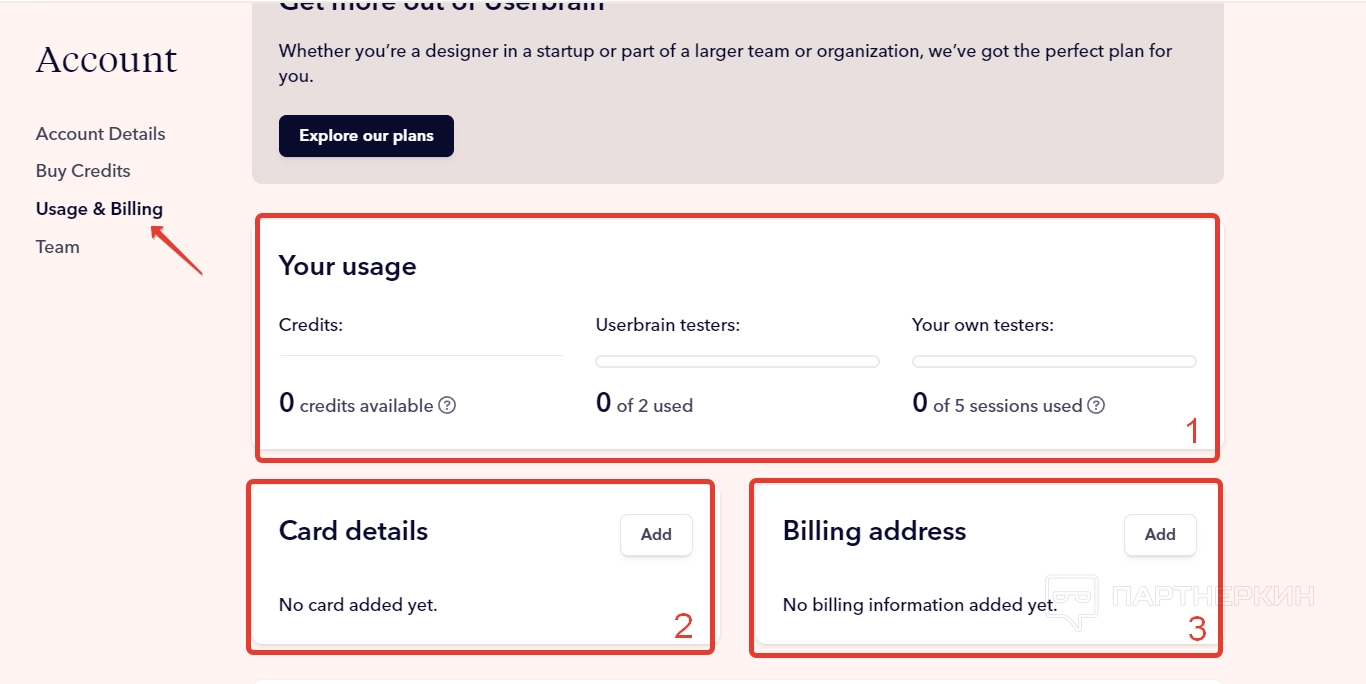Open the Team section
Viewport: 1366px width, 684px height.
pyautogui.click(x=57, y=247)
